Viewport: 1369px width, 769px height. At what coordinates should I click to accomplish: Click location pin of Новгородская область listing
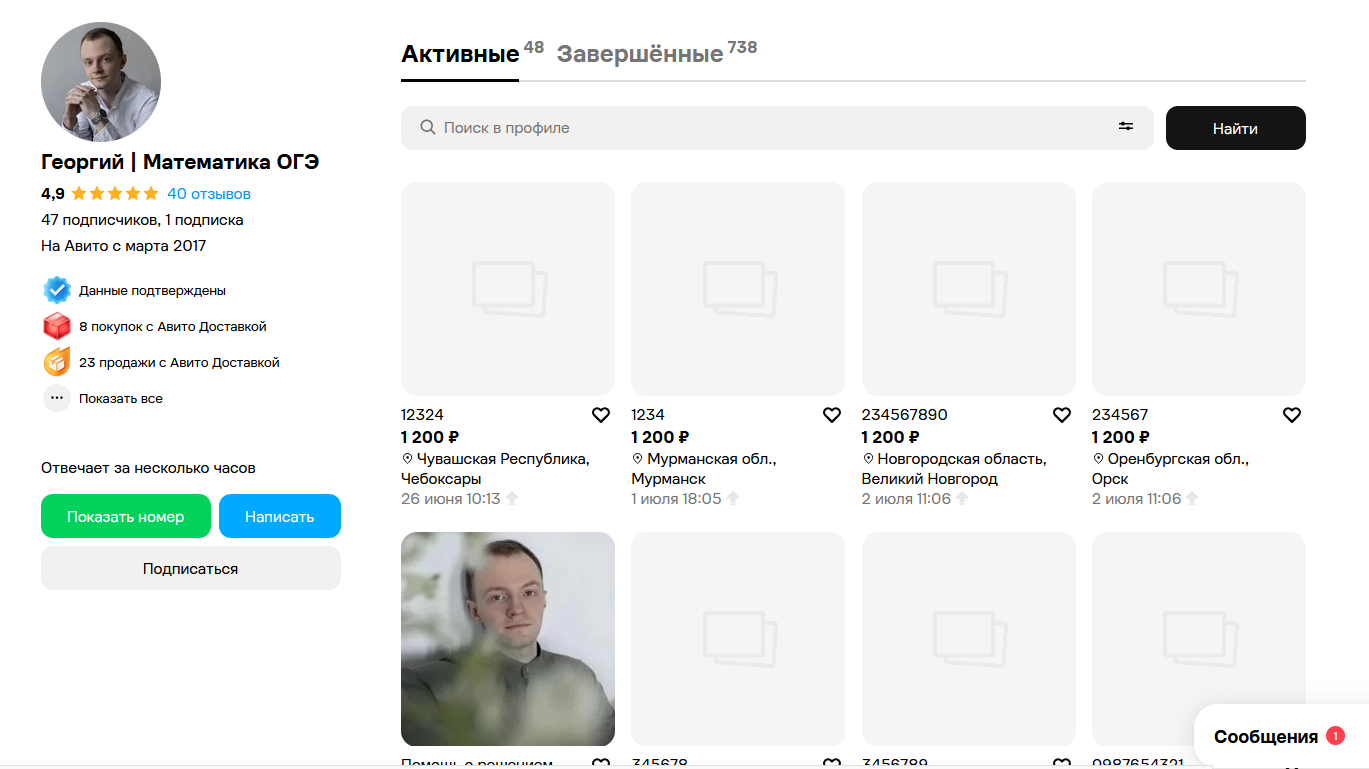(867, 459)
